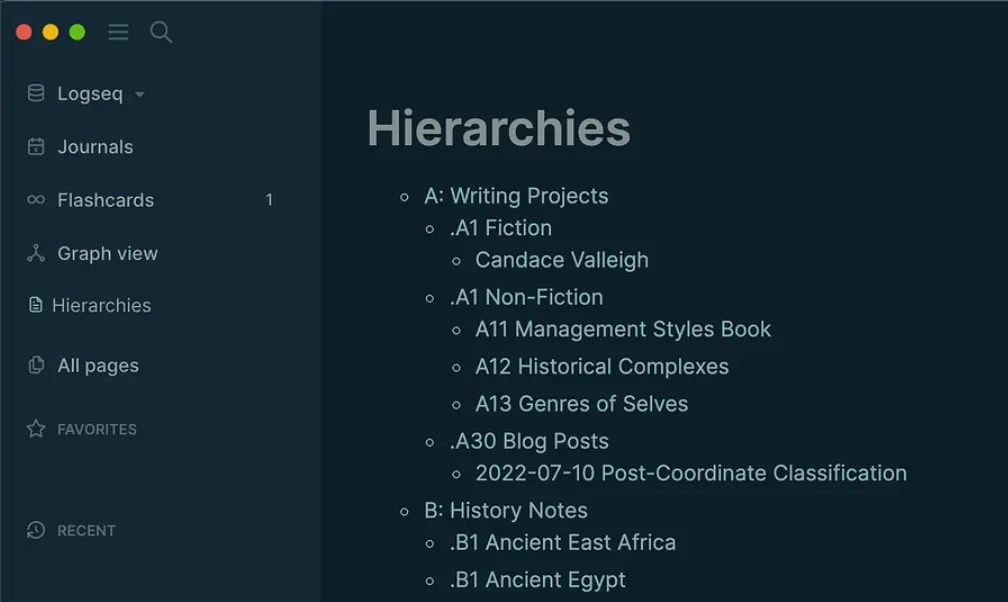Toggle the left sidebar hamburger menu icon
This screenshot has width=1008, height=602.
(118, 33)
